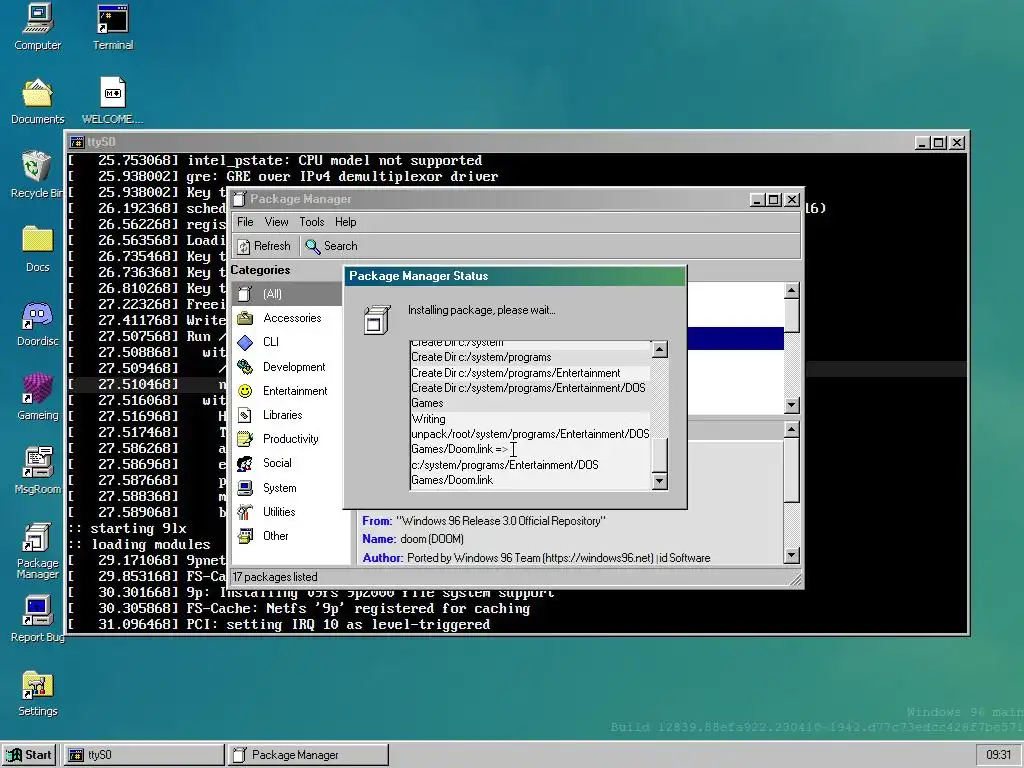Maximize the Package Manager window
The height and width of the screenshot is (768, 1024).
pyautogui.click(x=774, y=199)
